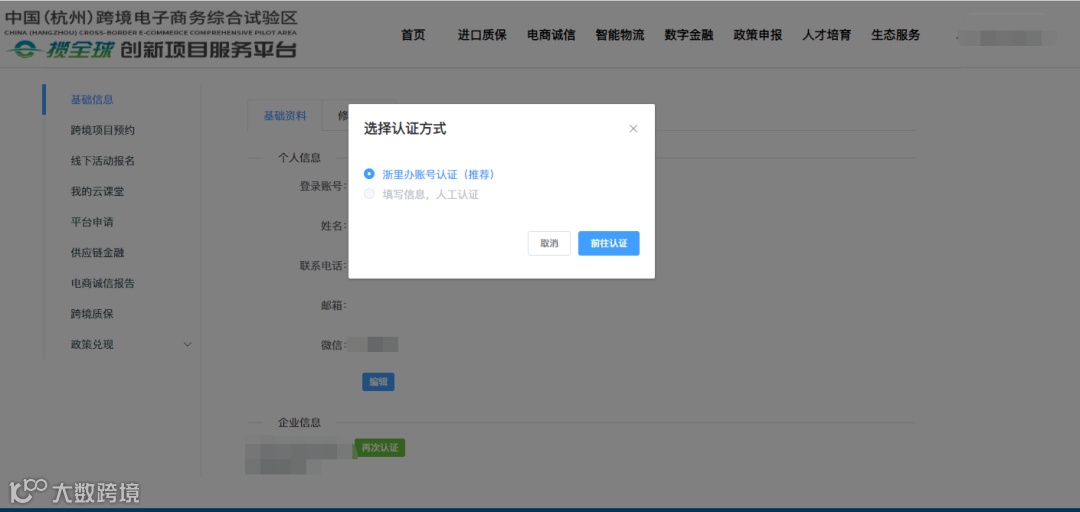The image size is (1080, 512).
Task: Open 电商诚信 navigation item
Action: click(x=551, y=35)
